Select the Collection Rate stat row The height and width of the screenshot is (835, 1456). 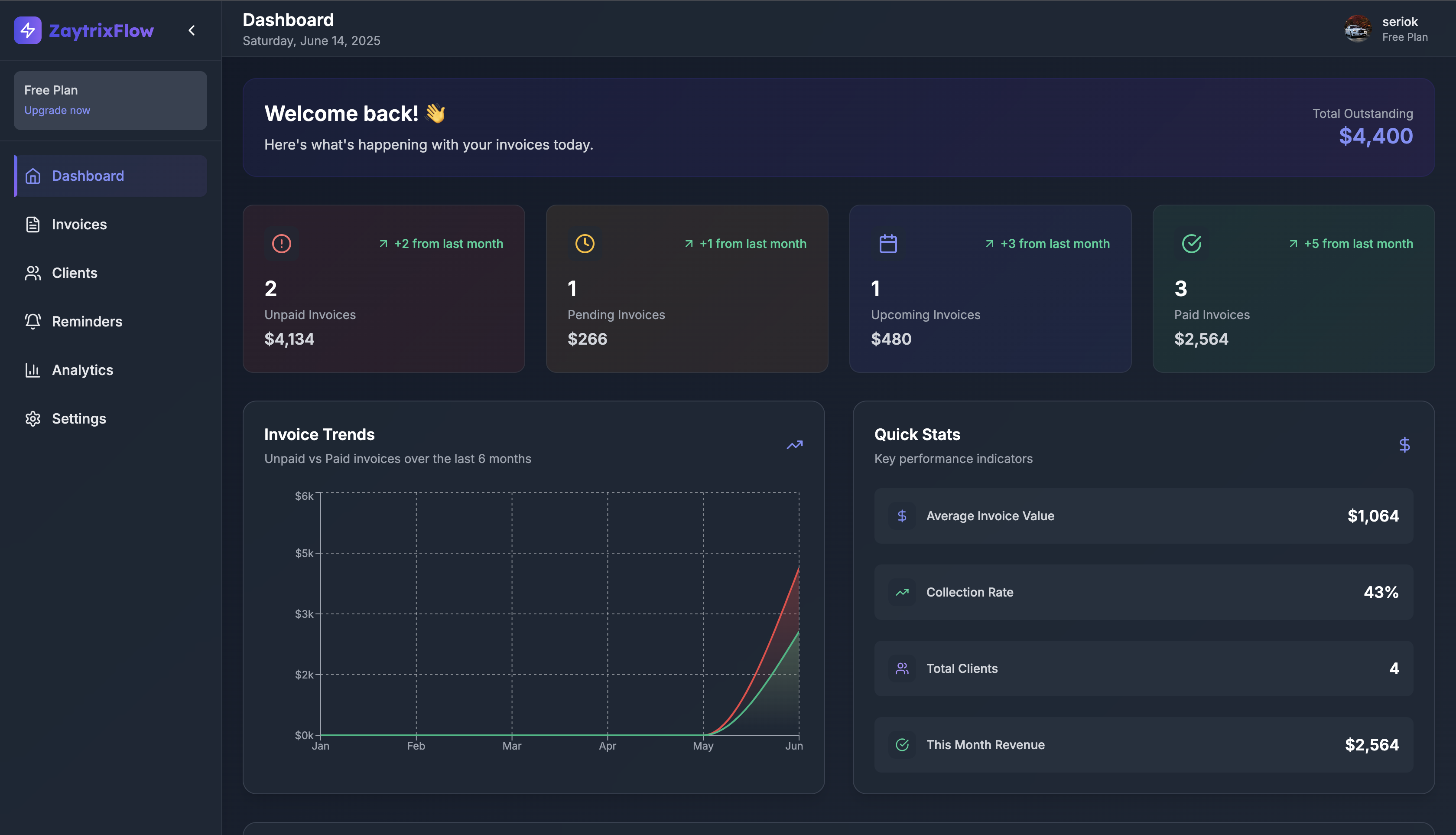pyautogui.click(x=1143, y=592)
